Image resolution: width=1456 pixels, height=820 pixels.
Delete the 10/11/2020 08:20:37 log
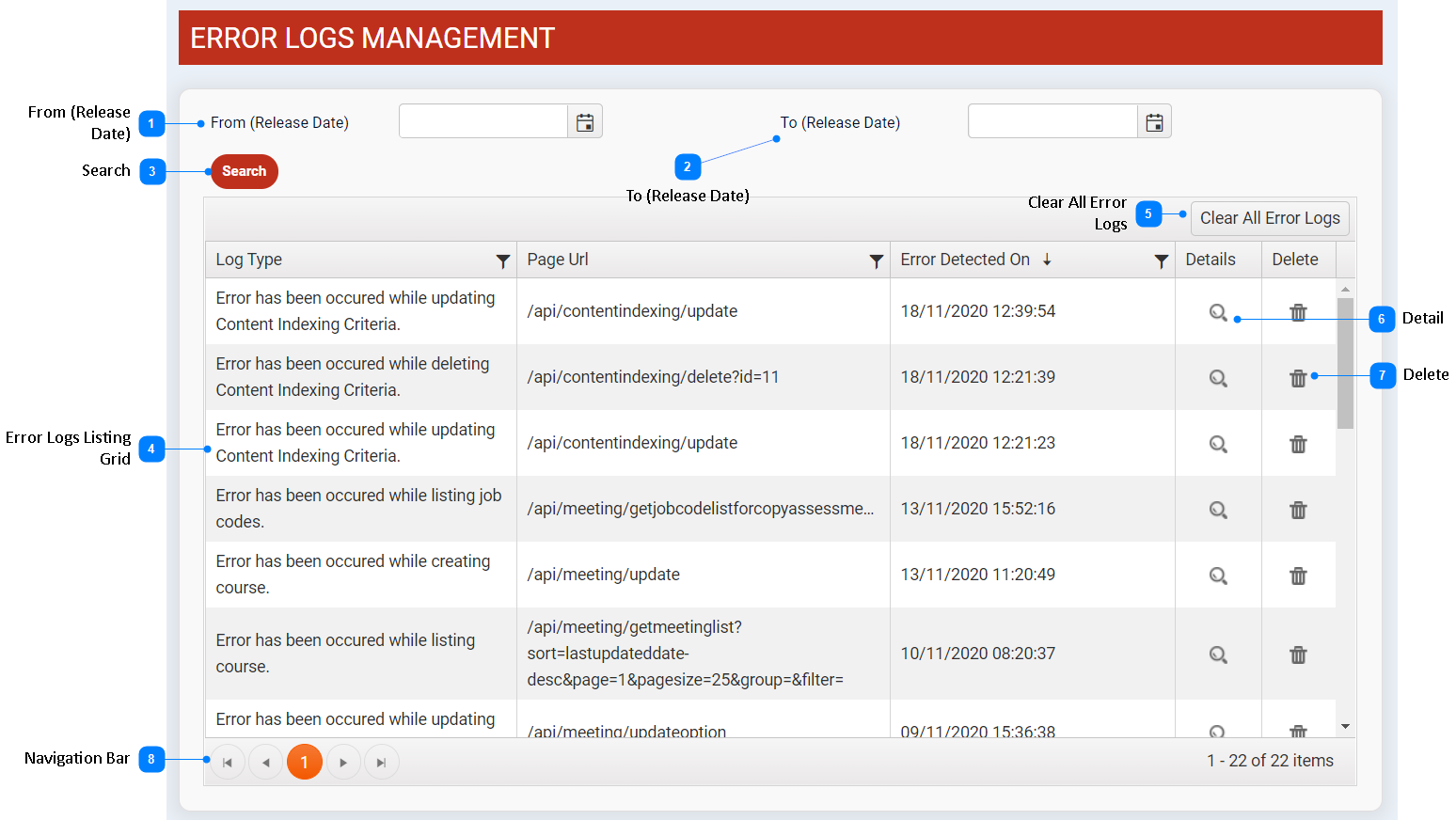tap(1298, 654)
